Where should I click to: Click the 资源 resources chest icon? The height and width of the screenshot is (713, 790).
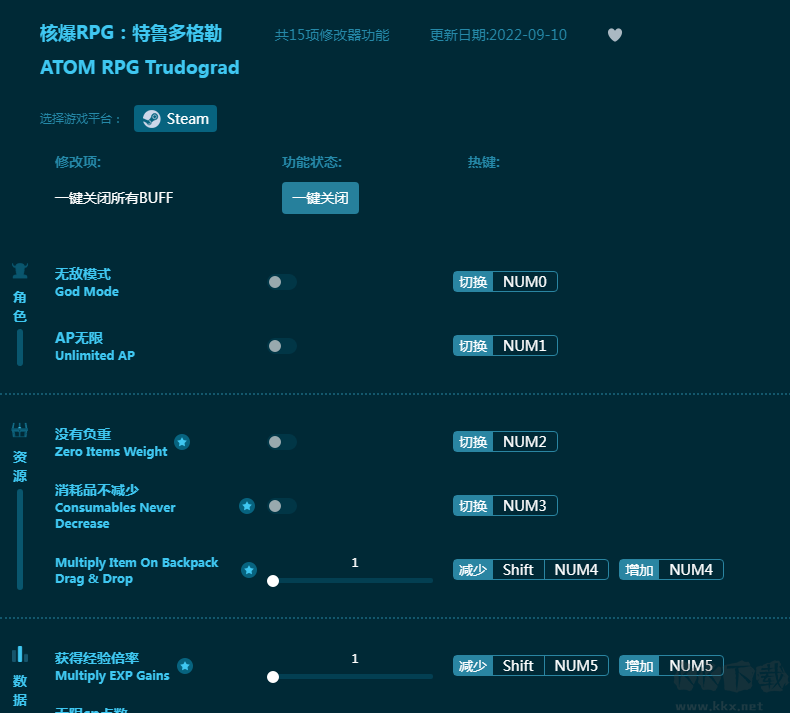click(20, 430)
